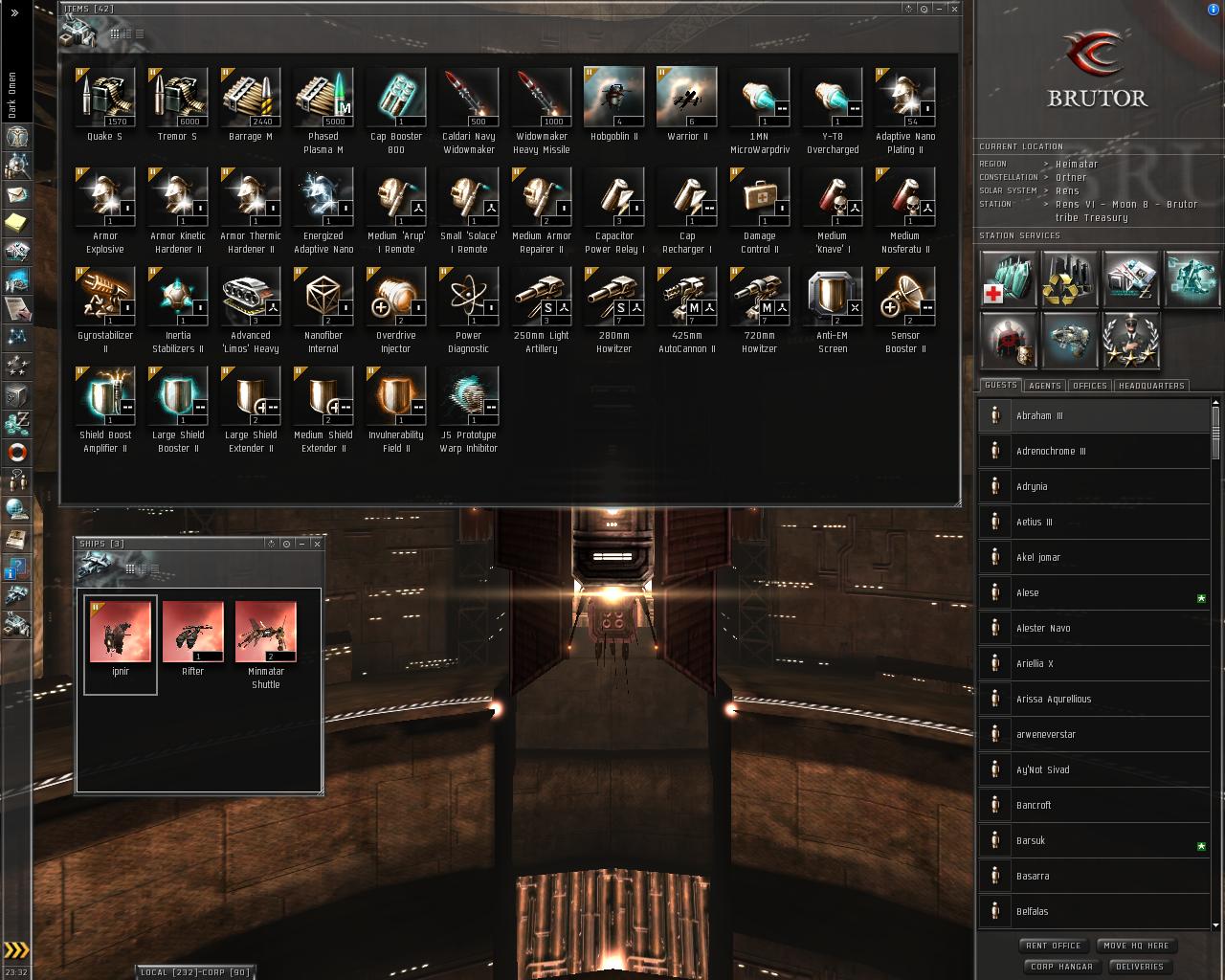Click the Move HQ Here button
The image size is (1225, 980).
tap(1136, 946)
